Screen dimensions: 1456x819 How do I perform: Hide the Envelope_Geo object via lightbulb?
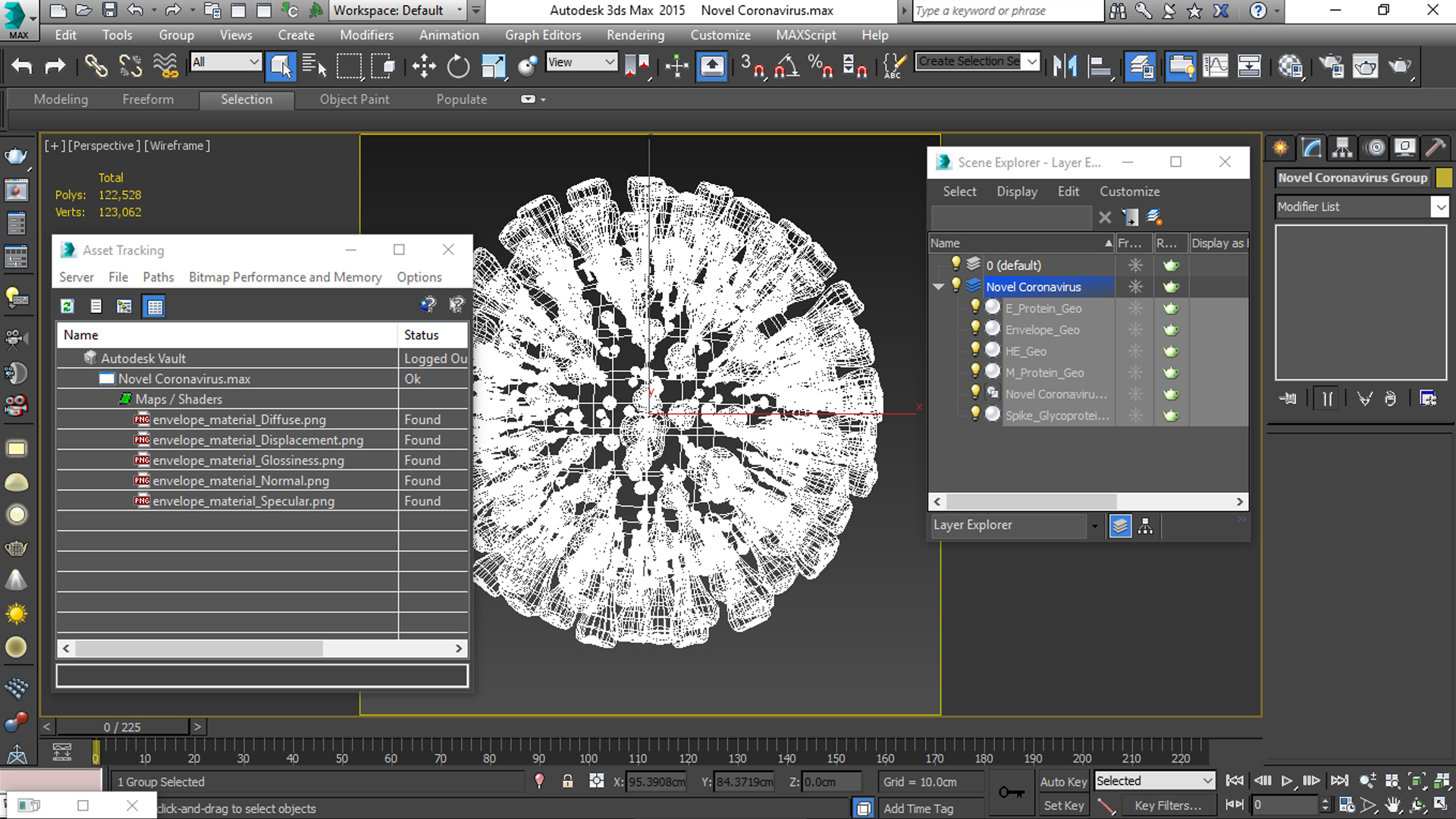(975, 329)
